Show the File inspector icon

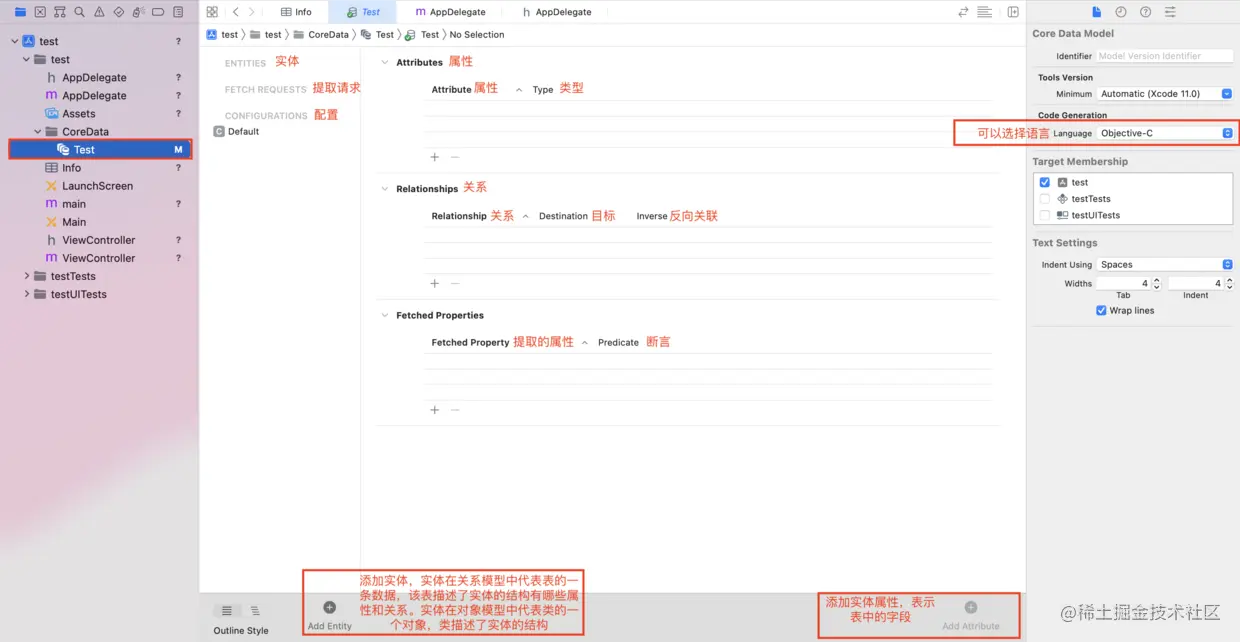[x=1097, y=11]
